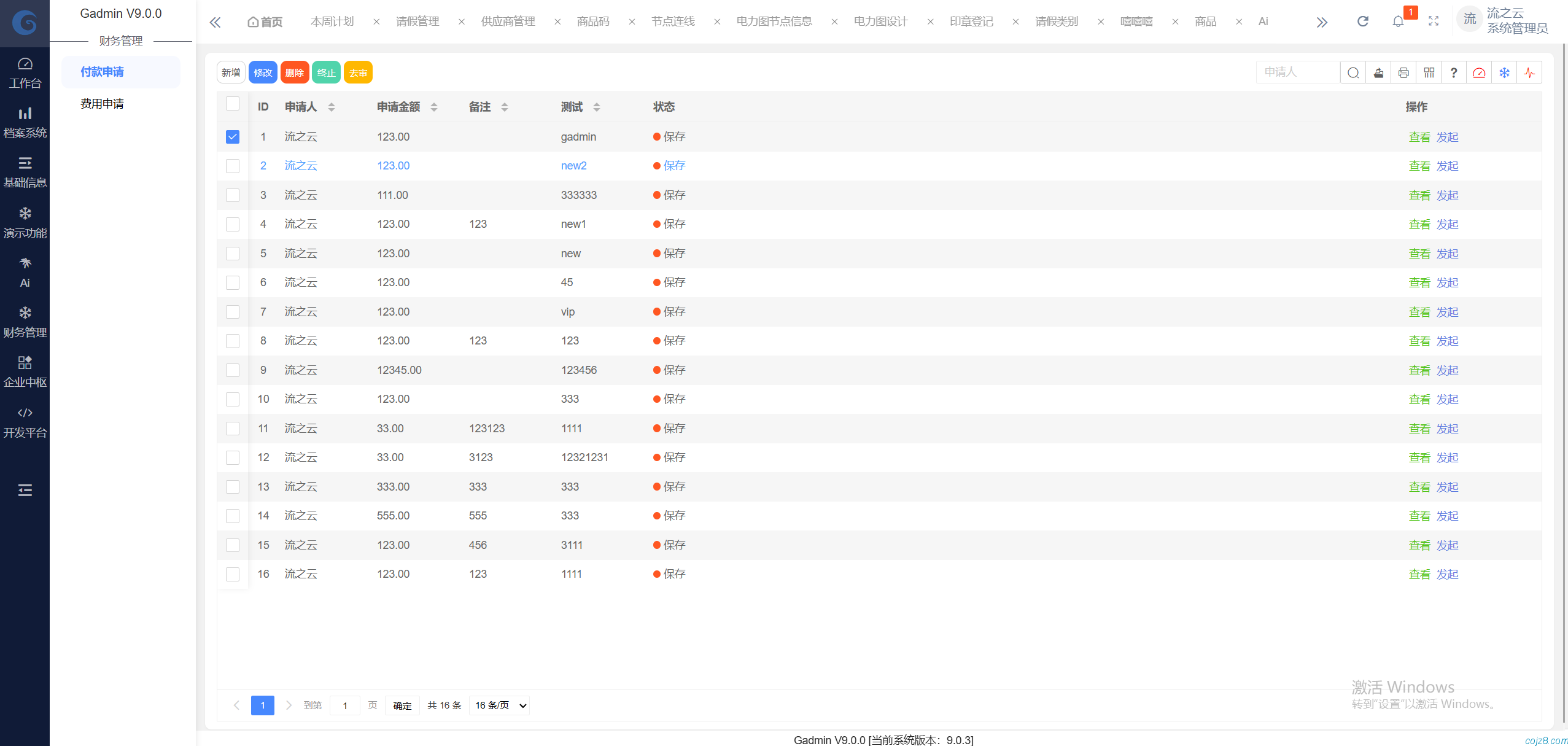Viewport: 1568px width, 746px height.
Task: Toggle the select-all header checkbox
Action: [233, 104]
